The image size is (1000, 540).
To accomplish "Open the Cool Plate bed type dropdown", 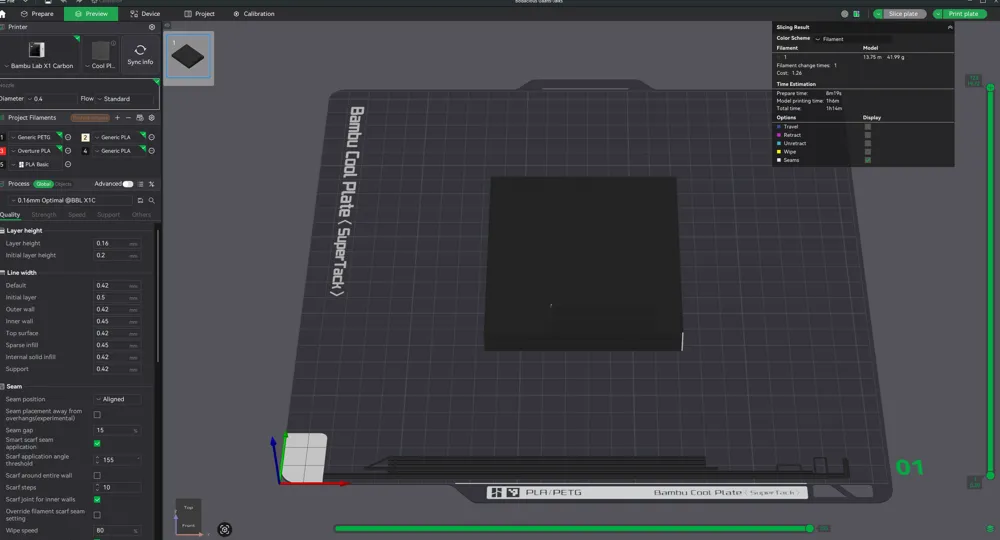I will 101,66.
